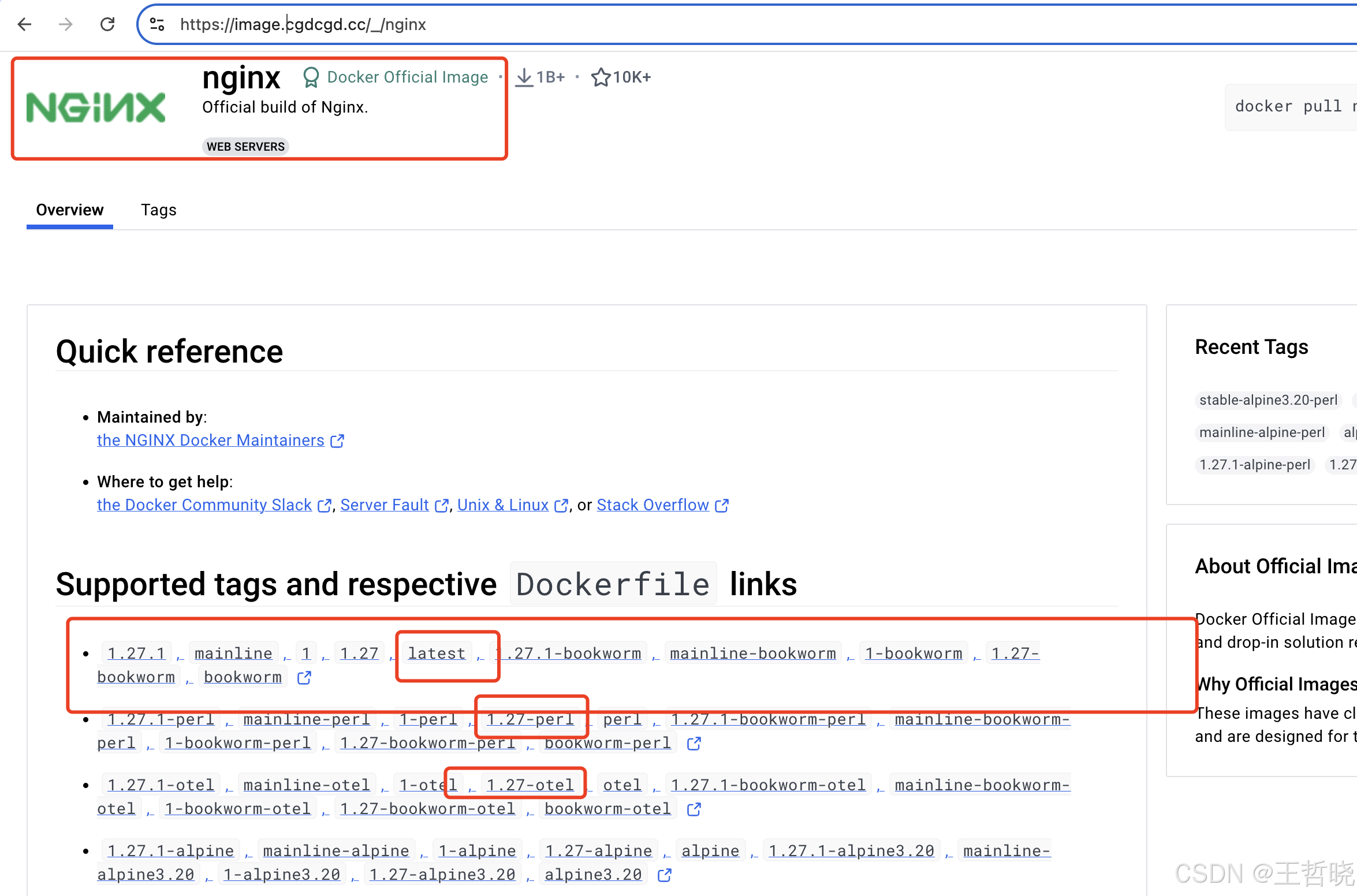
Task: Open the mainline-otel tag link
Action: pos(307,785)
